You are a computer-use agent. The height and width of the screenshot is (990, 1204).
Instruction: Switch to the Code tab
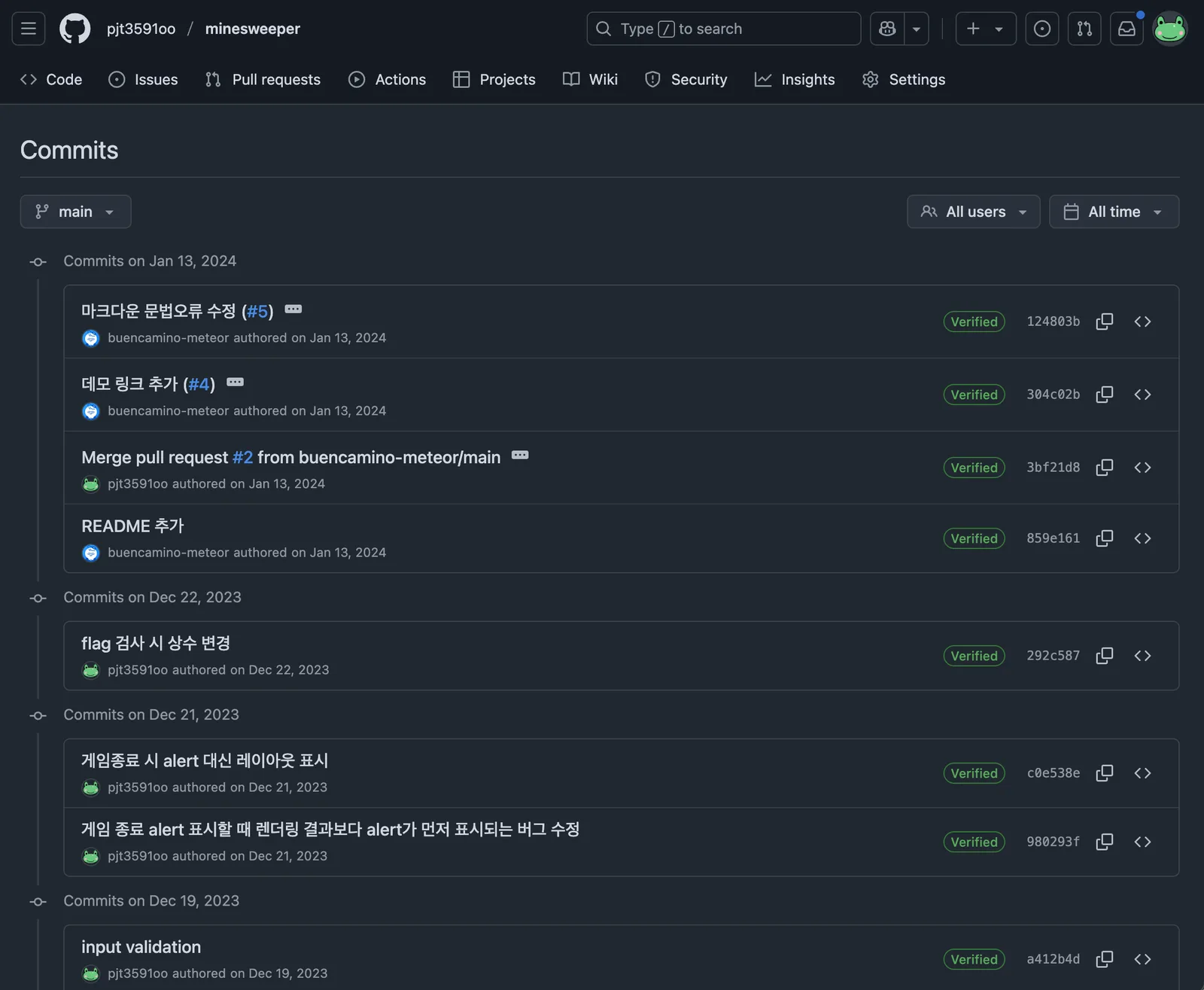click(51, 79)
